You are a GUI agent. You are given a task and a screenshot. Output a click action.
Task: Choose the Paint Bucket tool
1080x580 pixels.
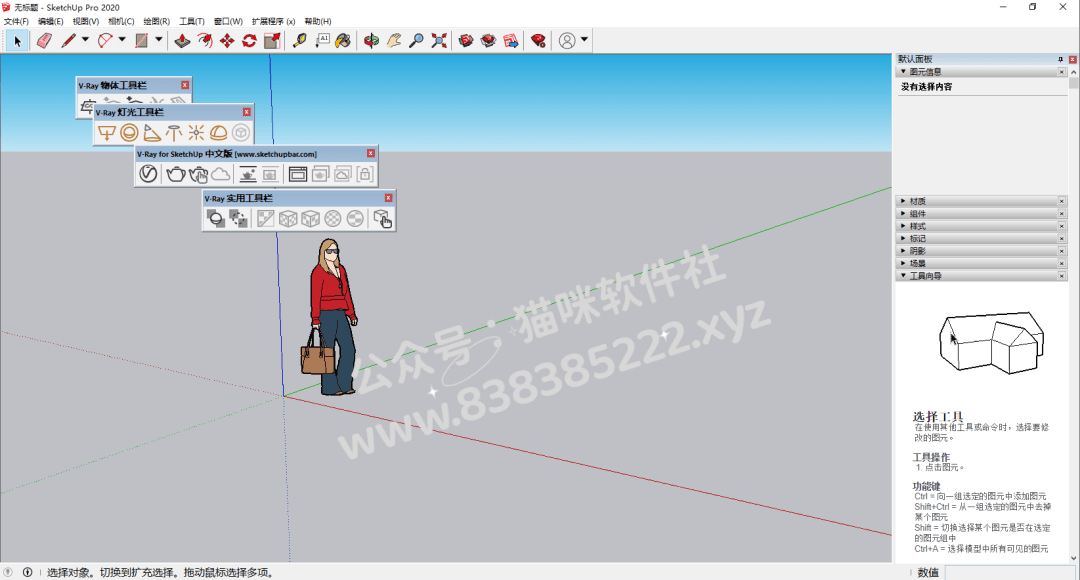(344, 41)
